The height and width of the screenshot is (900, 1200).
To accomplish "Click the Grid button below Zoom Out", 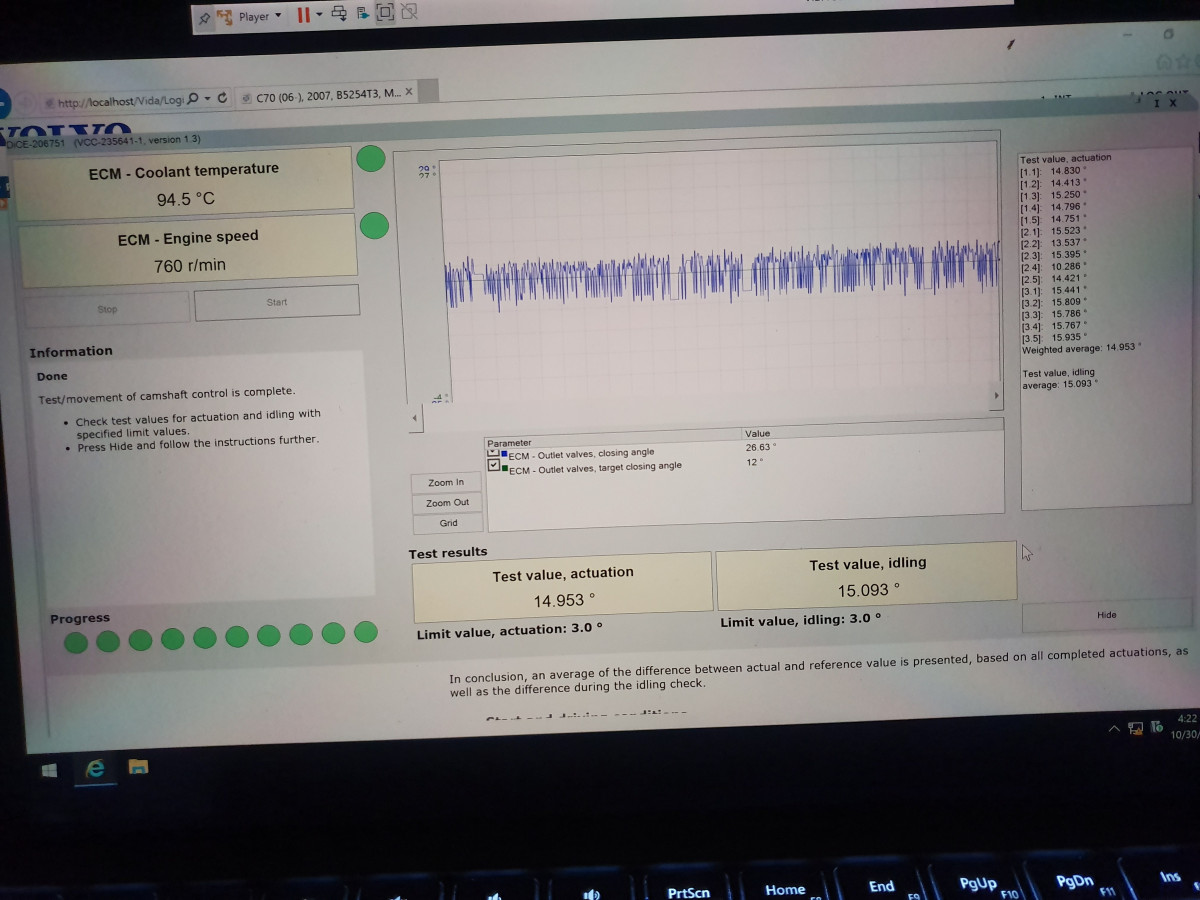I will 446,523.
